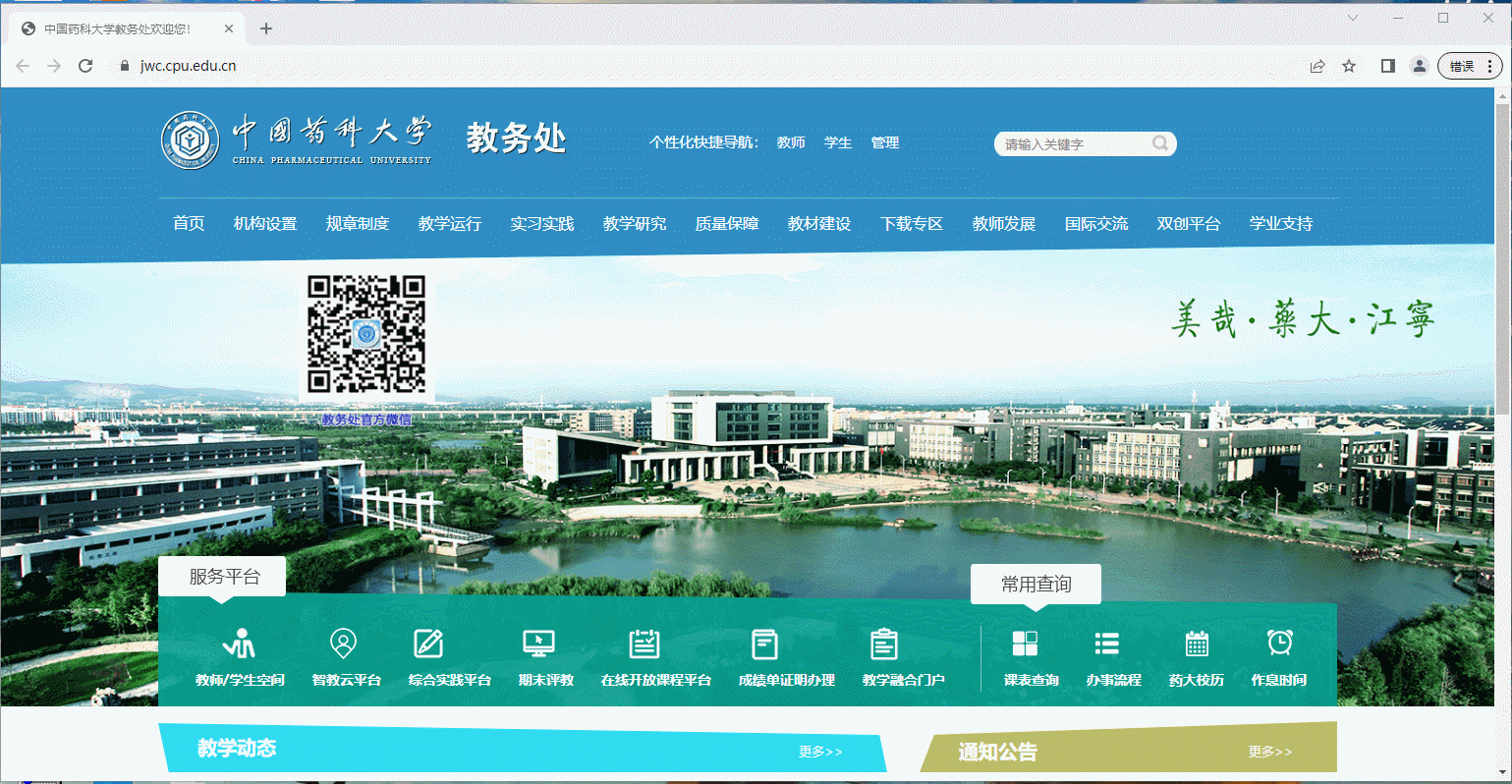Switch to the 常用查询 tab
This screenshot has height=784, width=1512.
pyautogui.click(x=1036, y=585)
